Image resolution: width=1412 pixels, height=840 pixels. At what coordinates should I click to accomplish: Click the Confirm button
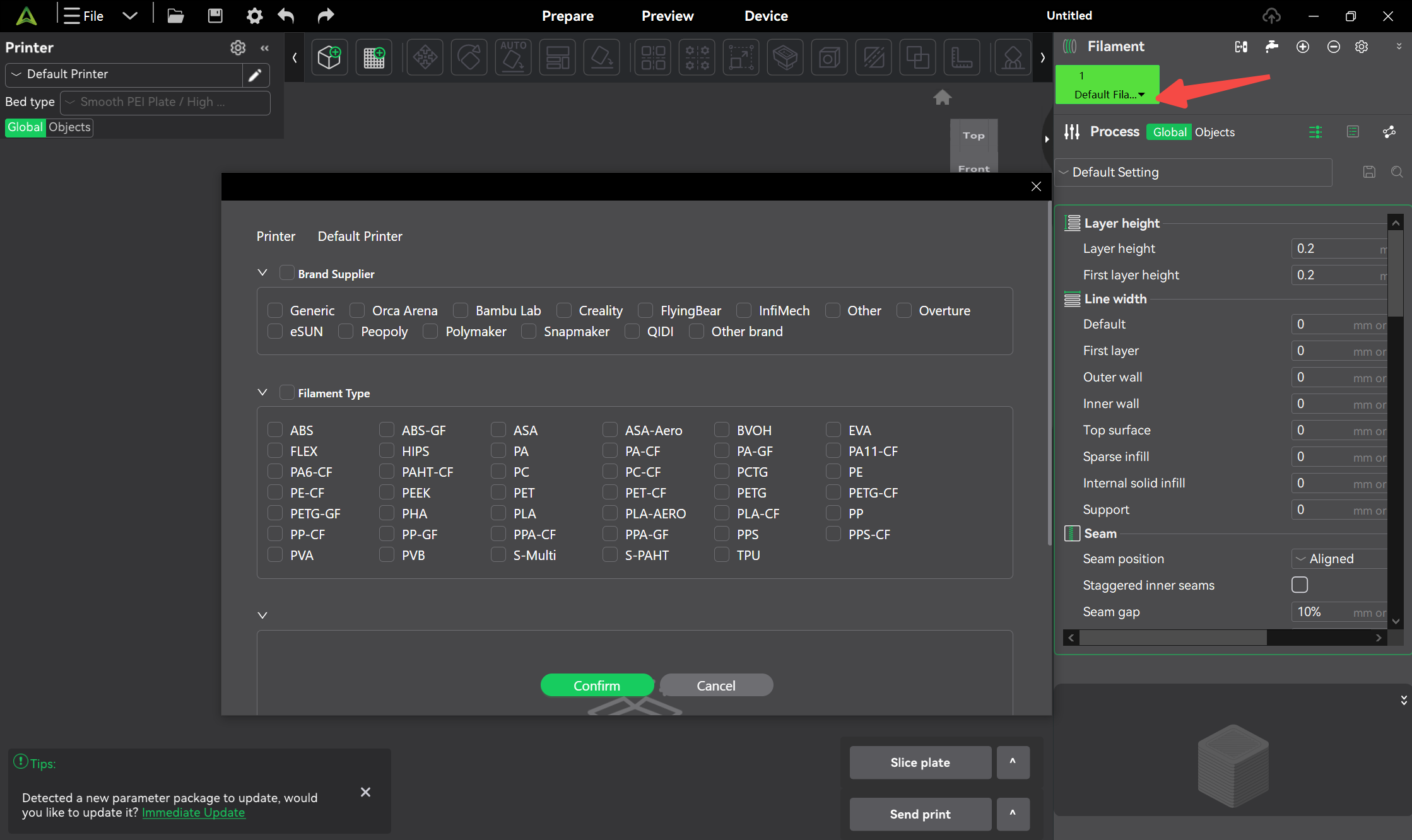tap(597, 685)
